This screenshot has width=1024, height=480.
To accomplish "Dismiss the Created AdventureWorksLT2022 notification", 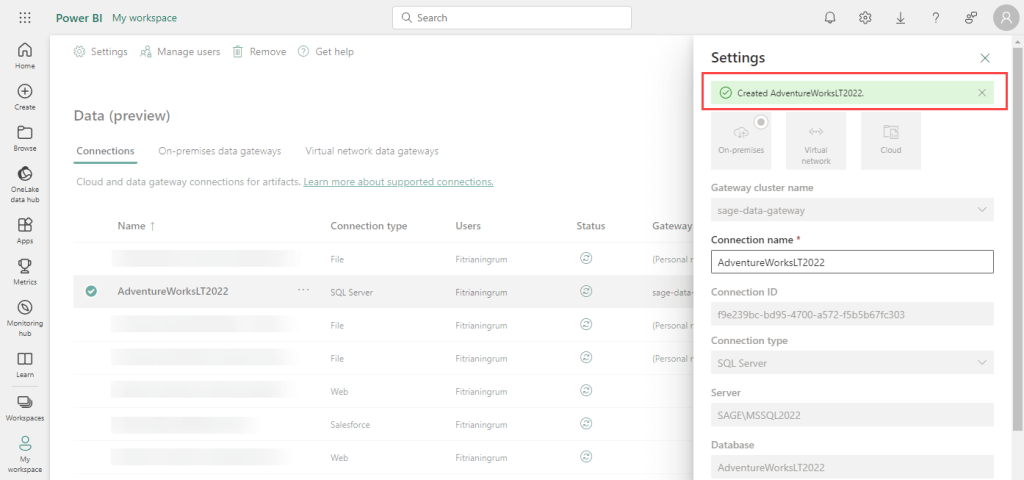I will click(982, 93).
